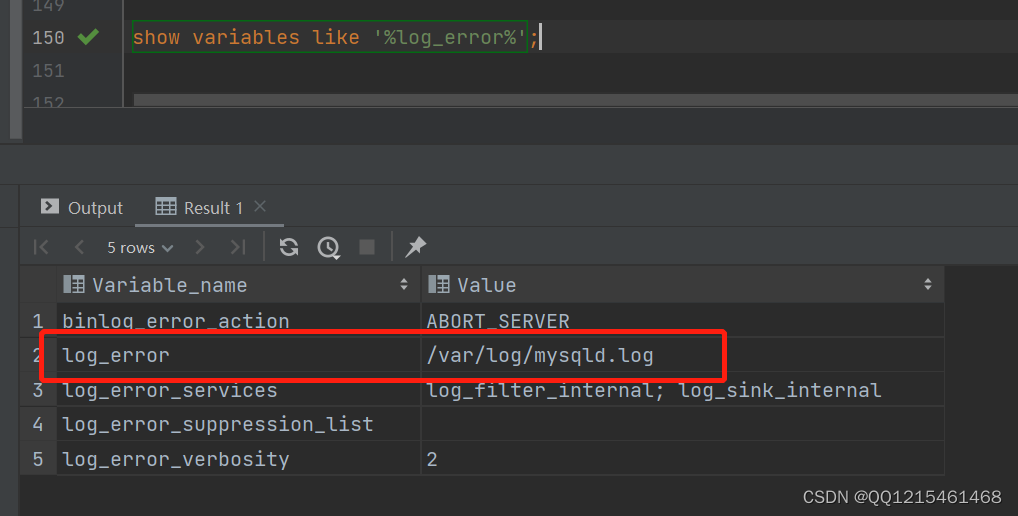Select the value 2 cell
Viewport: 1018px width, 516px height.
point(682,459)
